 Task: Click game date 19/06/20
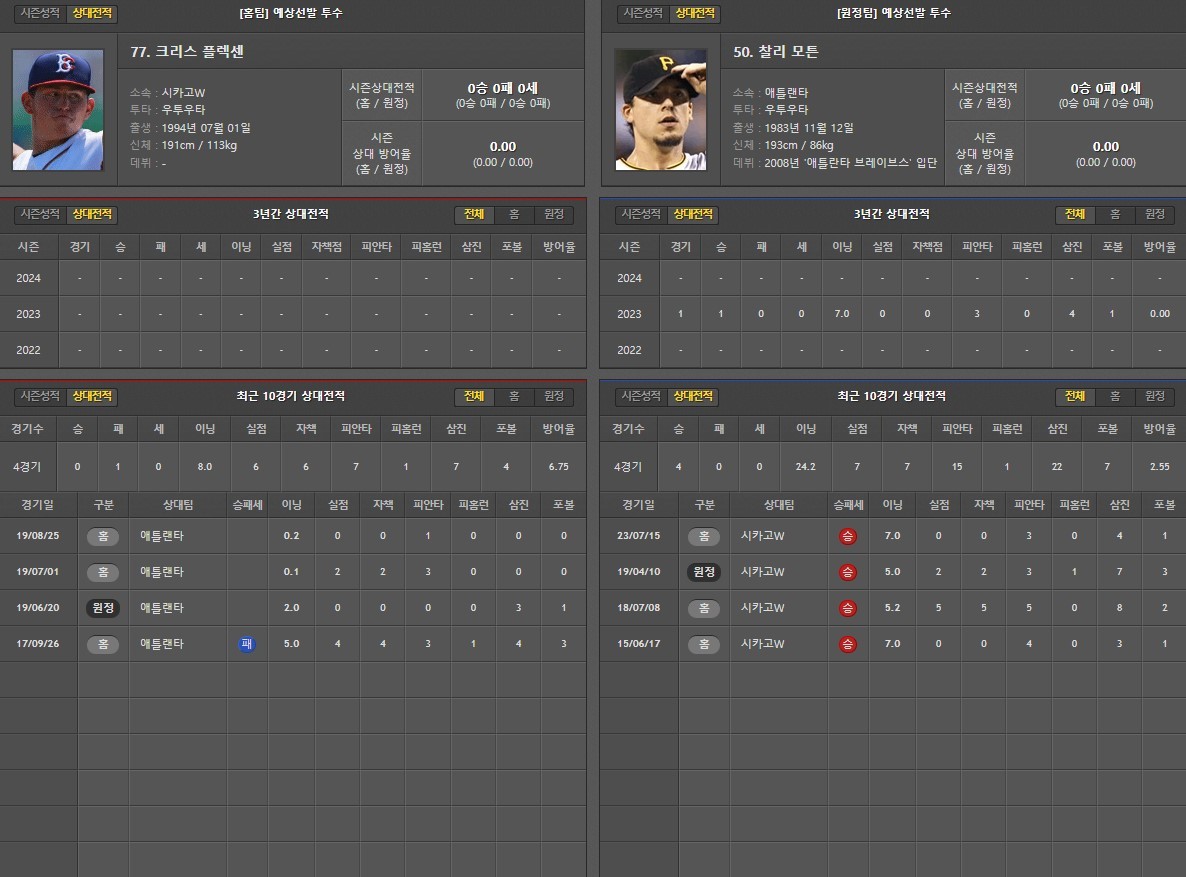38,608
